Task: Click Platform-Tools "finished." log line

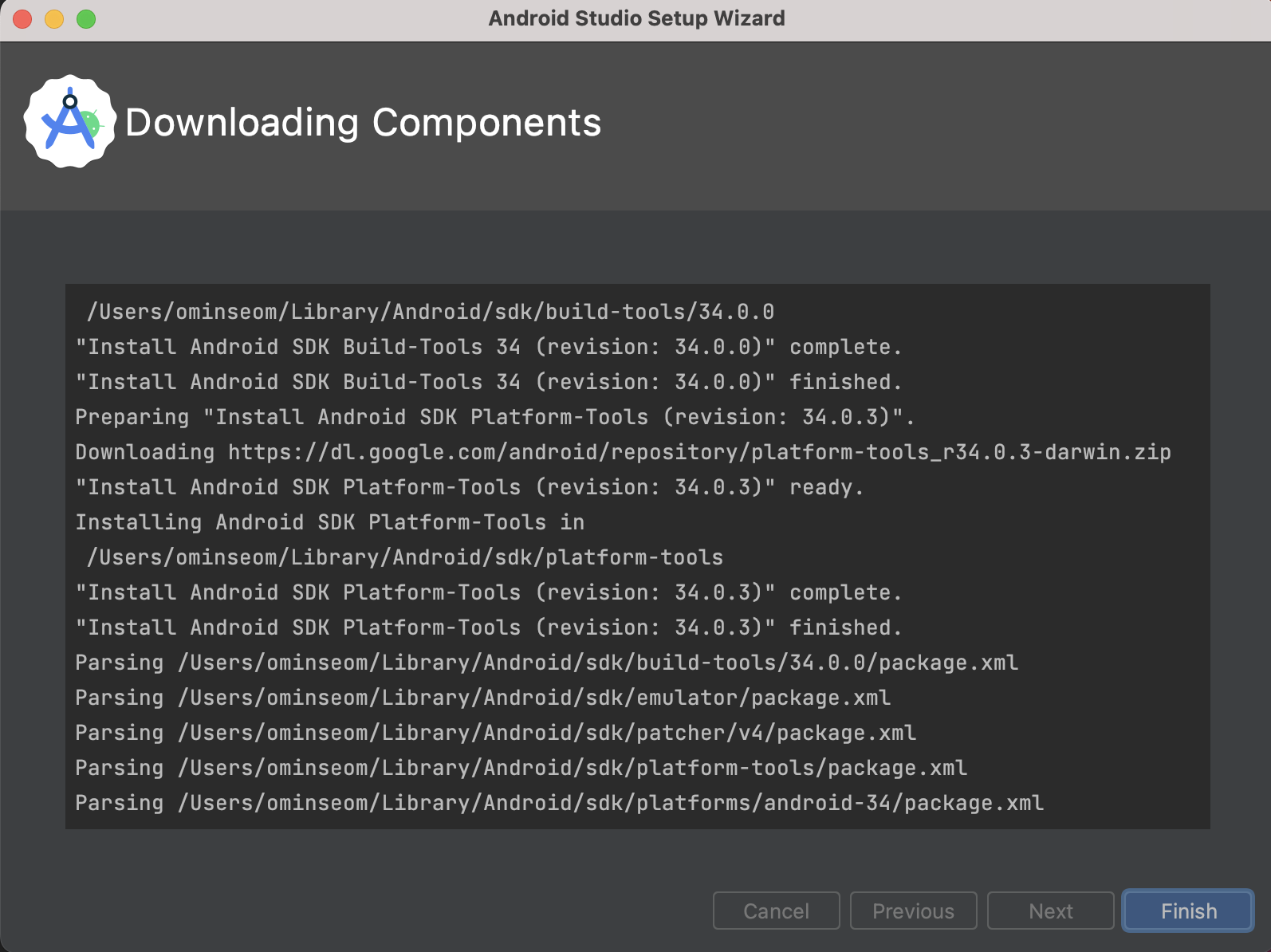Action: point(489,627)
